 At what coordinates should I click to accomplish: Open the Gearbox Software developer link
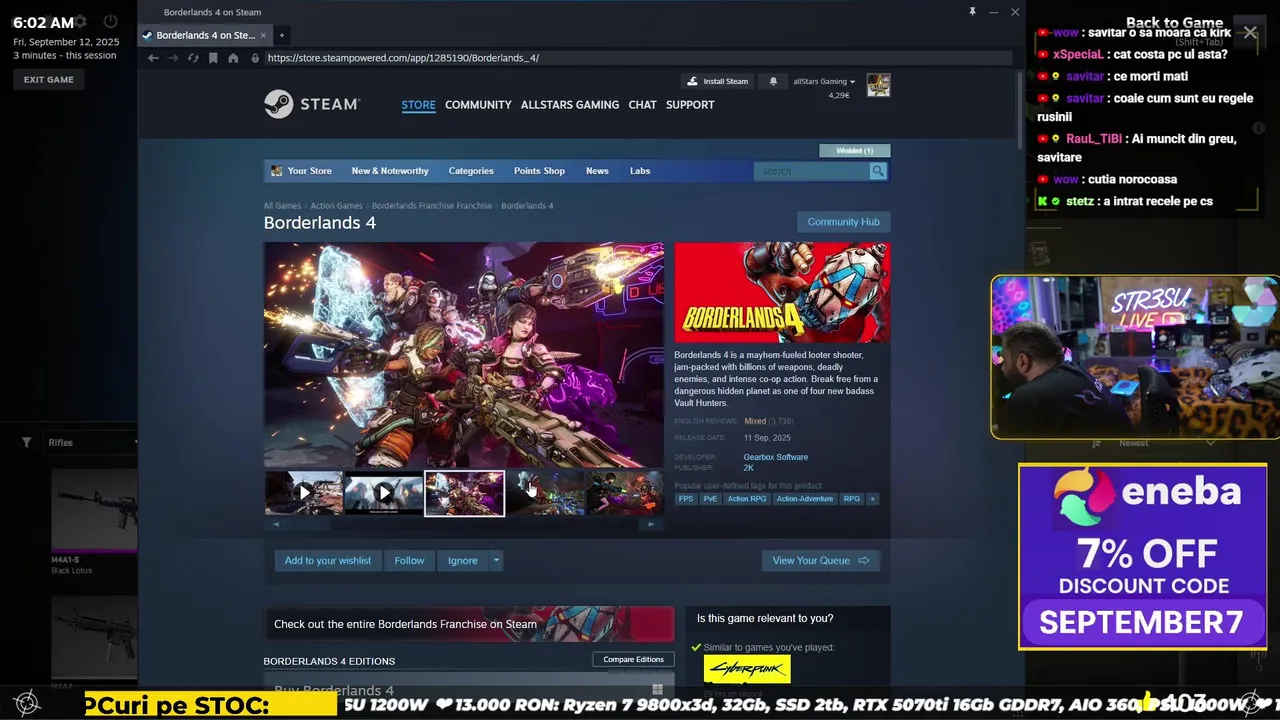pyautogui.click(x=776, y=457)
